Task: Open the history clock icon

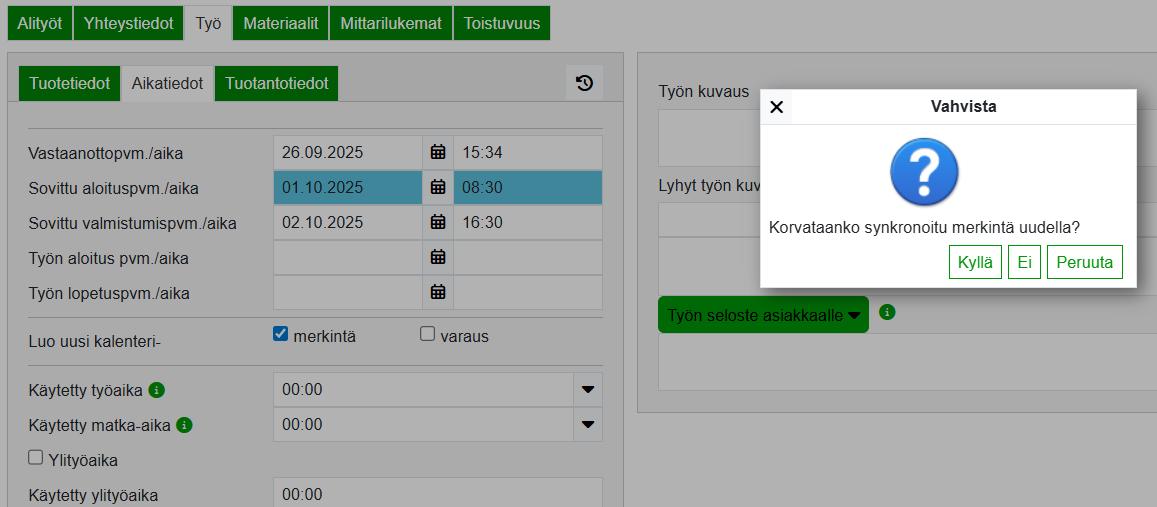Action: coord(585,83)
